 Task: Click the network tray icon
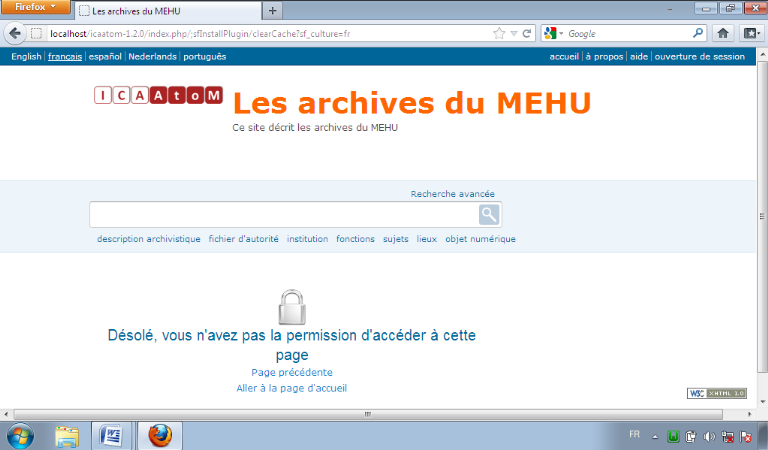tap(727, 436)
